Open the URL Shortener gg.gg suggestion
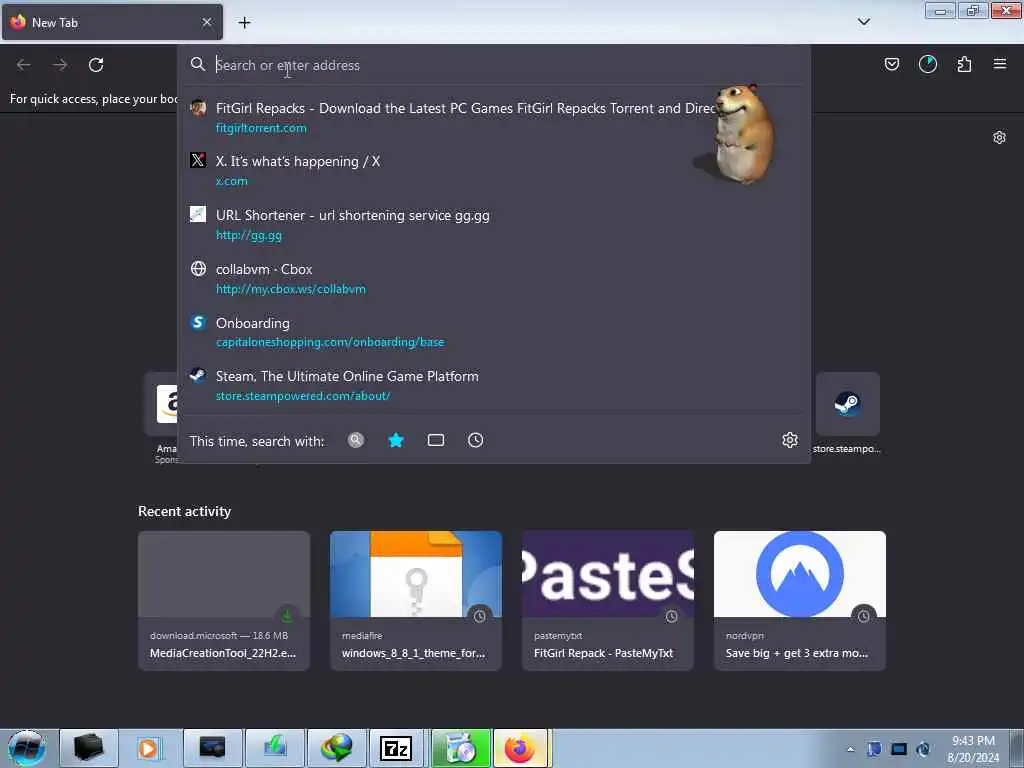The height and width of the screenshot is (768, 1024). coord(494,224)
